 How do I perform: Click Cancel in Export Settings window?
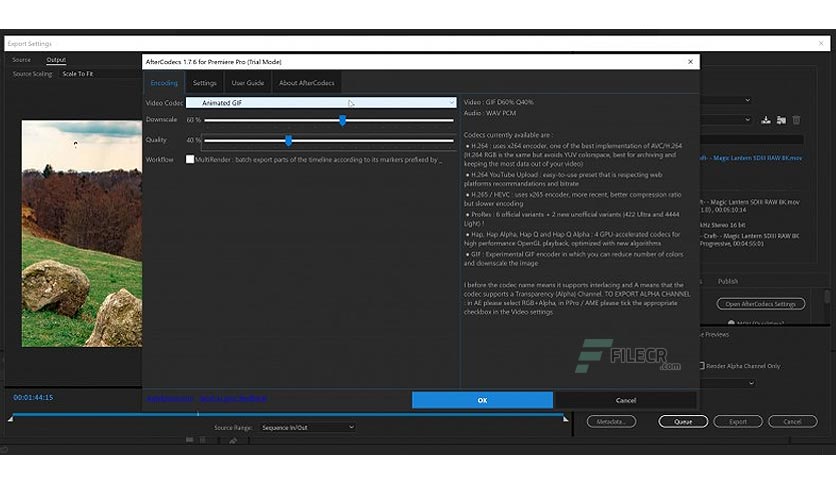pyautogui.click(x=792, y=422)
